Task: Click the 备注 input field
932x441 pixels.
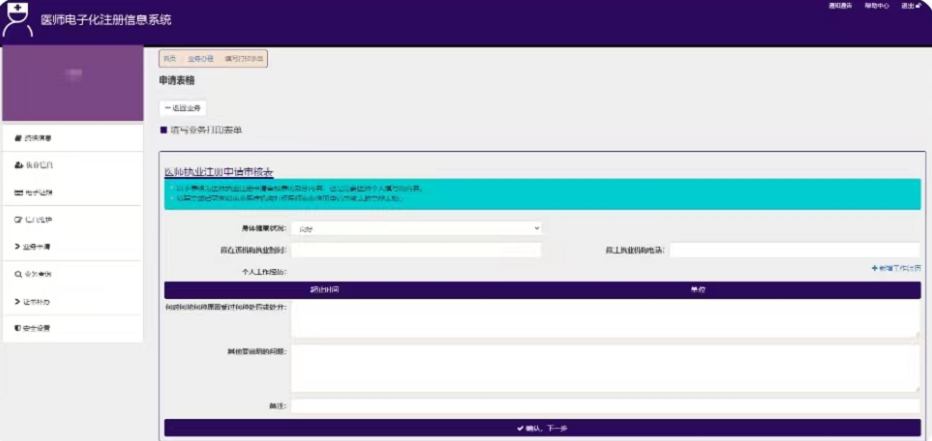Action: 604,405
